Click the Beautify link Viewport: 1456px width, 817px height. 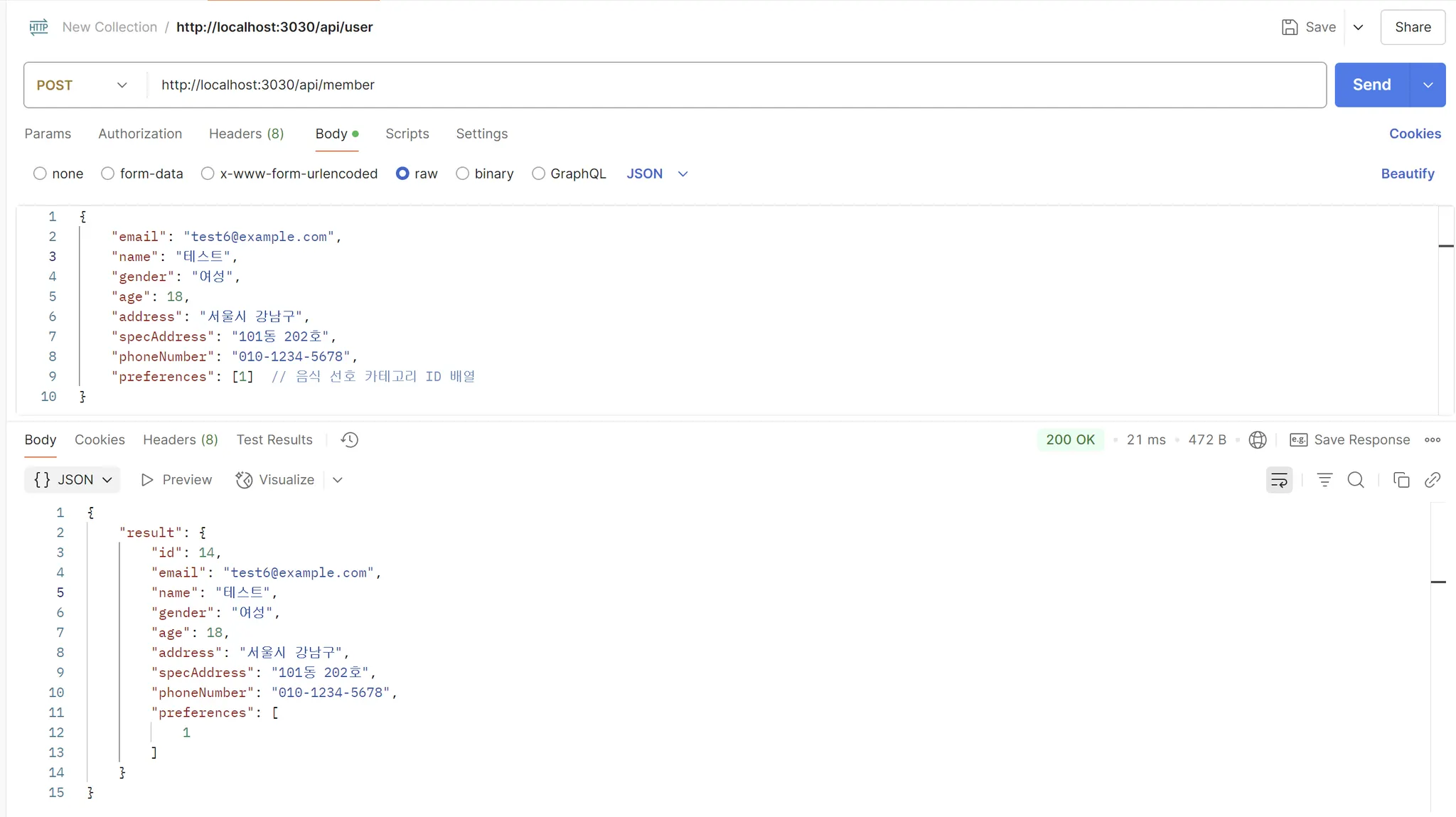[1407, 173]
